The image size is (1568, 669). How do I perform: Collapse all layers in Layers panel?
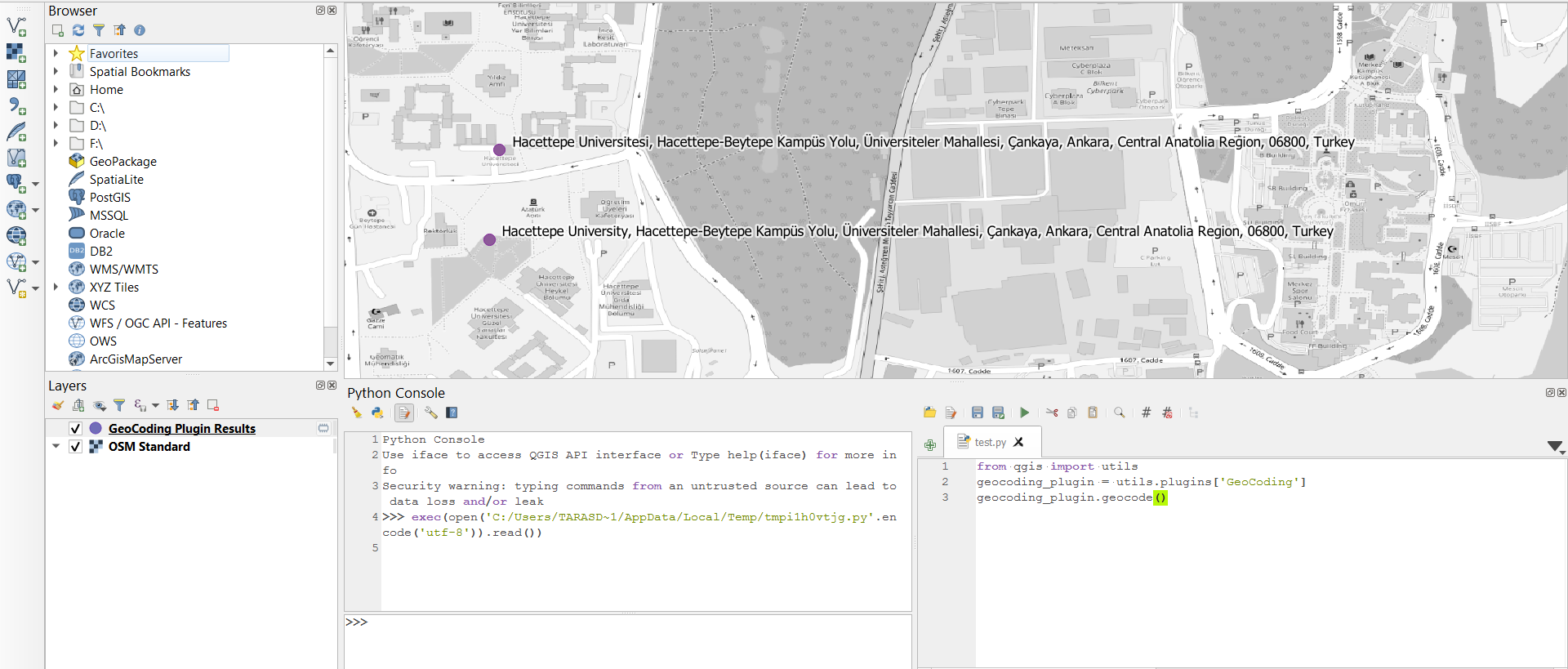coord(194,405)
